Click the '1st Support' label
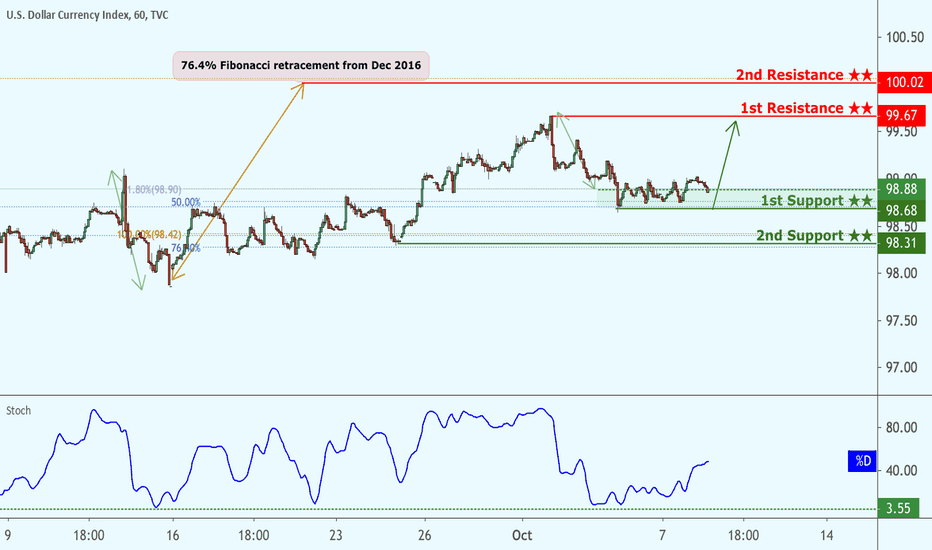 point(817,201)
